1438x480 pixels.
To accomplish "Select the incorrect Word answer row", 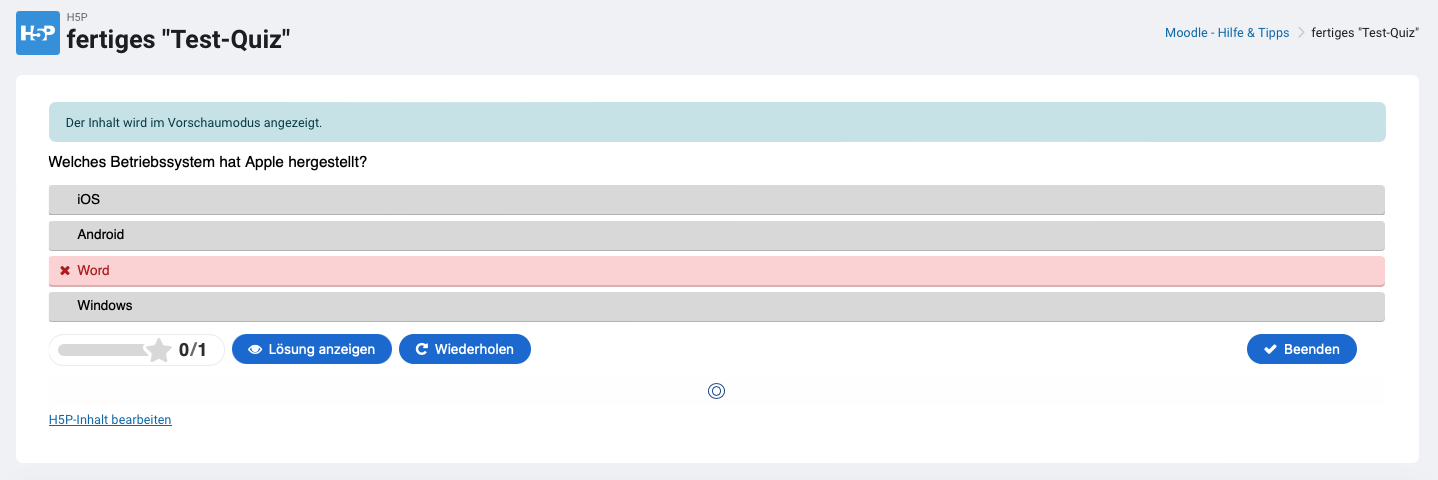I will click(716, 271).
